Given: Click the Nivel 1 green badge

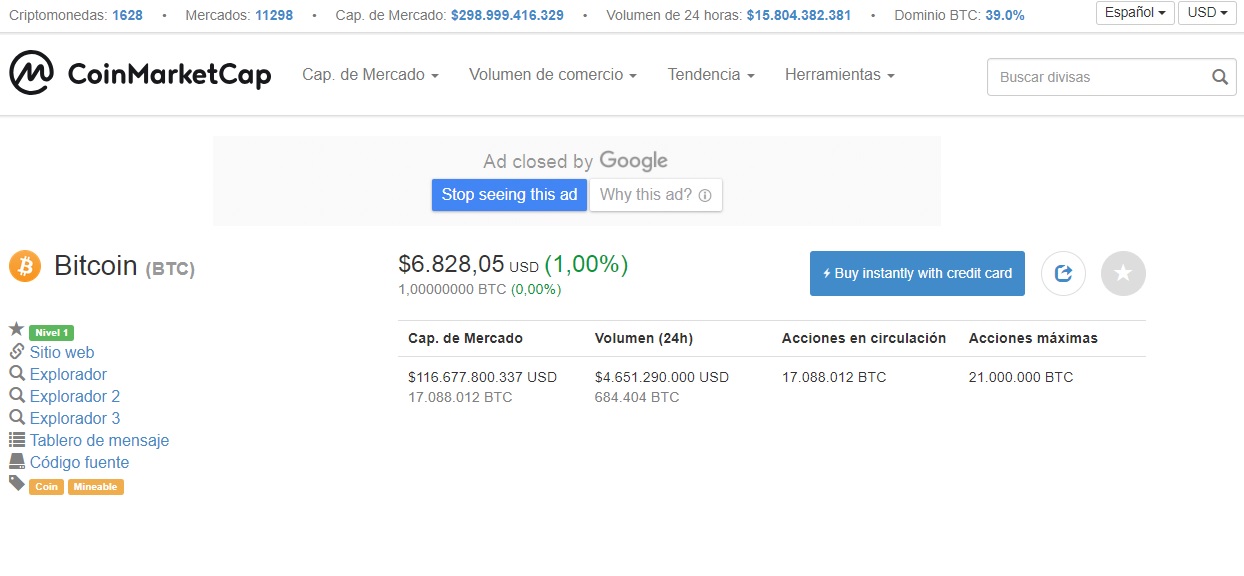Looking at the screenshot, I should pos(51,332).
